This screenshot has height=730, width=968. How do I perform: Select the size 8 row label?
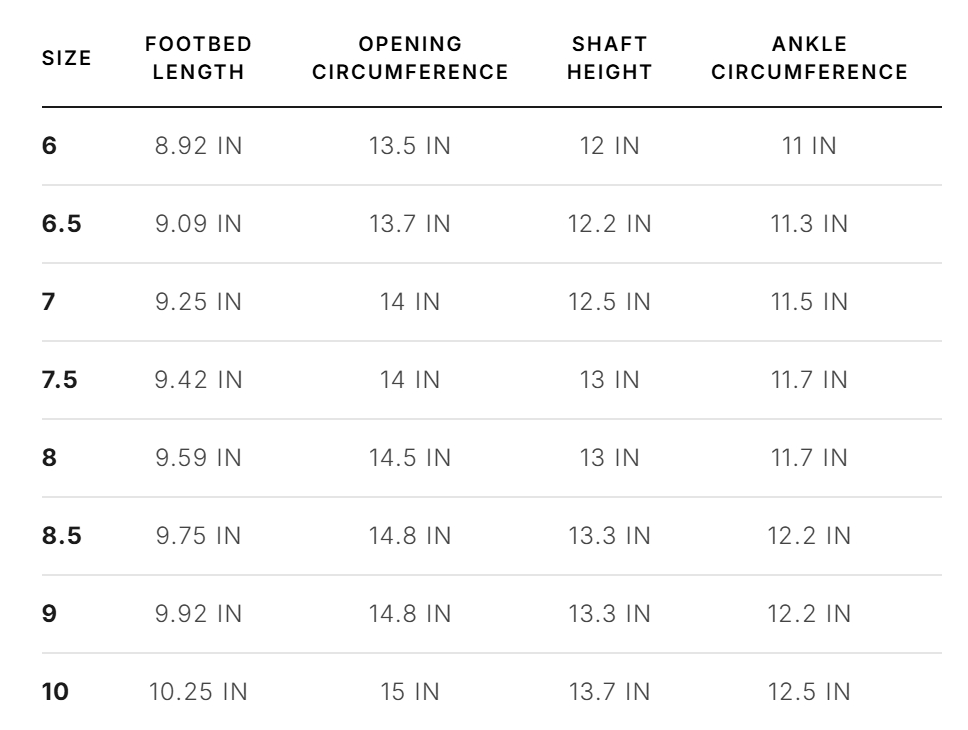pos(49,458)
